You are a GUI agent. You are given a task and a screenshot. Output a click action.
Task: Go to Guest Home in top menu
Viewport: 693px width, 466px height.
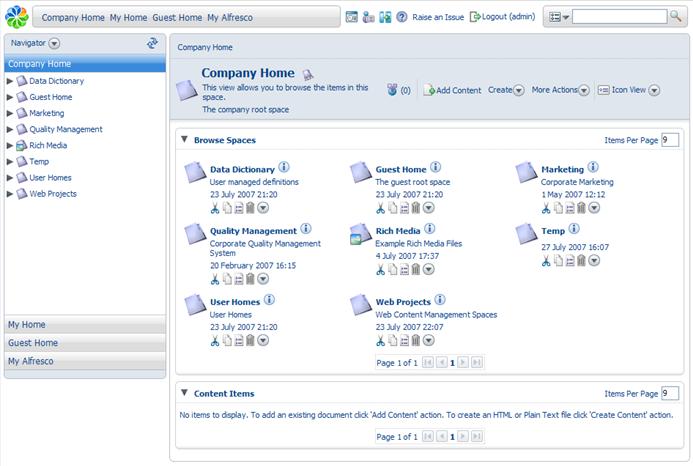pos(177,18)
